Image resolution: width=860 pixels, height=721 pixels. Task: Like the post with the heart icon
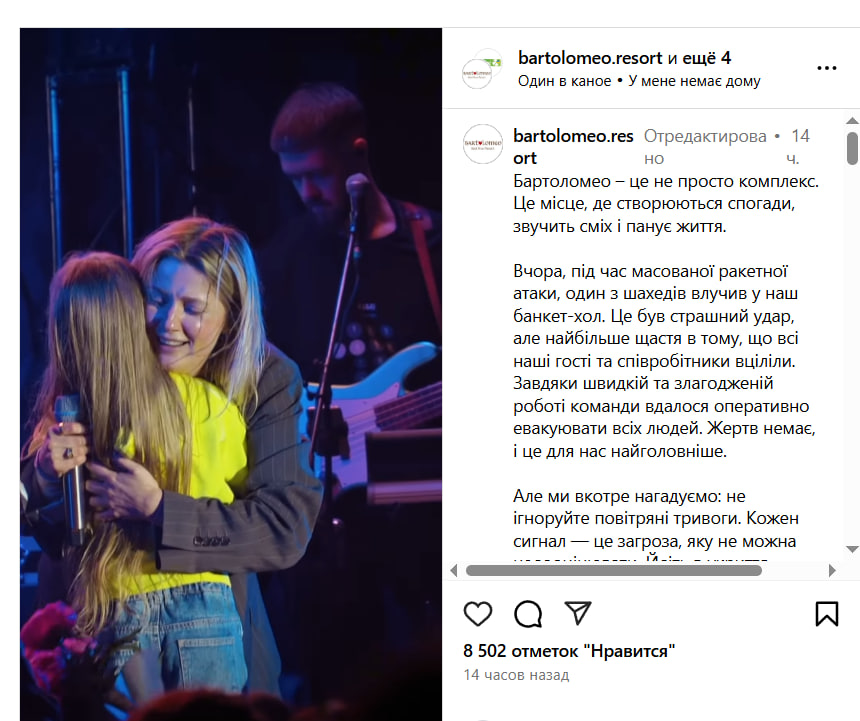[x=478, y=614]
